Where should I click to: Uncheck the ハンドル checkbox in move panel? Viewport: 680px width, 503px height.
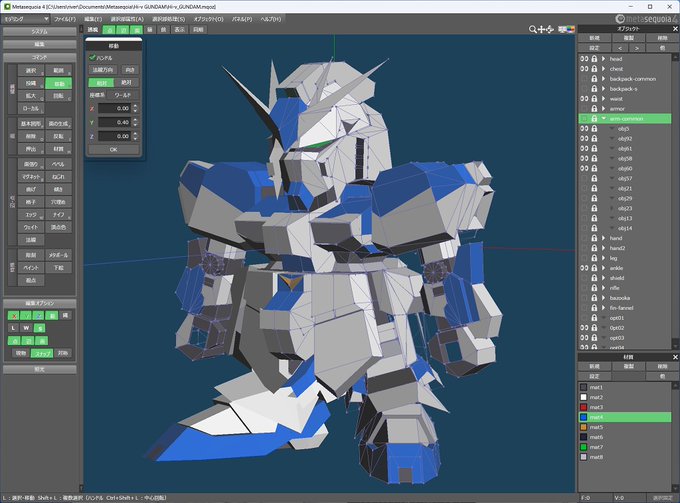[x=92, y=57]
